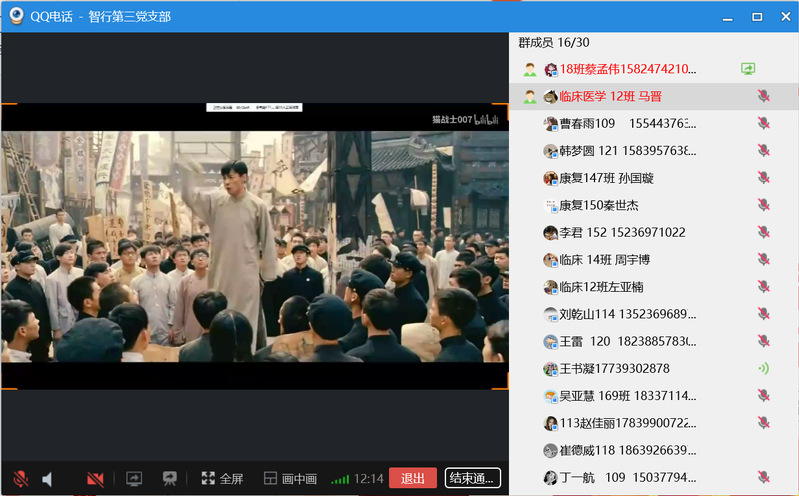Image resolution: width=799 pixels, height=496 pixels.
Task: Select member 韩梦圆 121
Action: coord(654,150)
